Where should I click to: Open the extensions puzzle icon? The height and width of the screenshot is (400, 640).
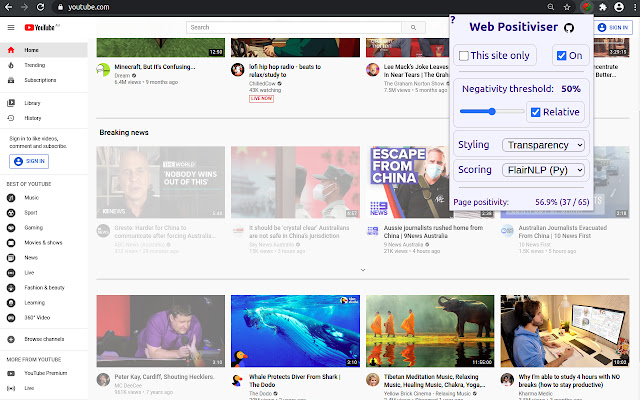[603, 7]
